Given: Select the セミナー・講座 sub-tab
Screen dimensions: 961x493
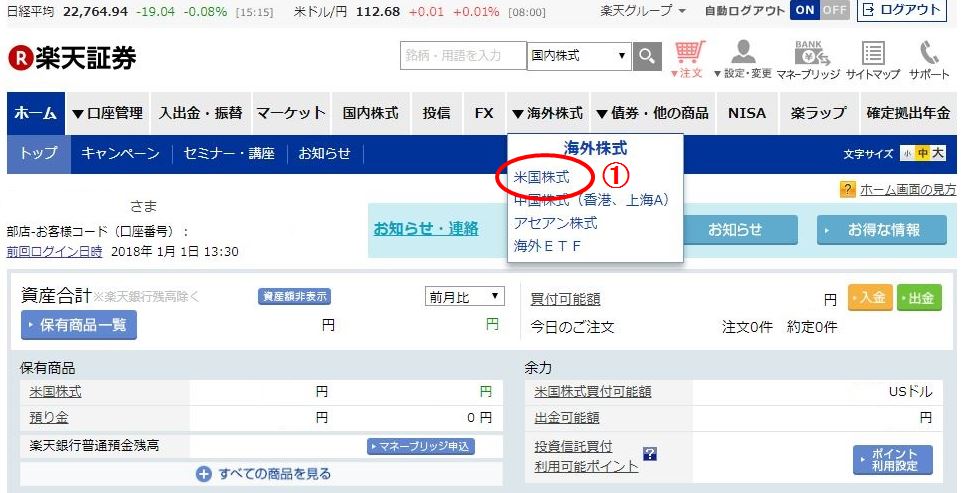Looking at the screenshot, I should pyautogui.click(x=229, y=153).
